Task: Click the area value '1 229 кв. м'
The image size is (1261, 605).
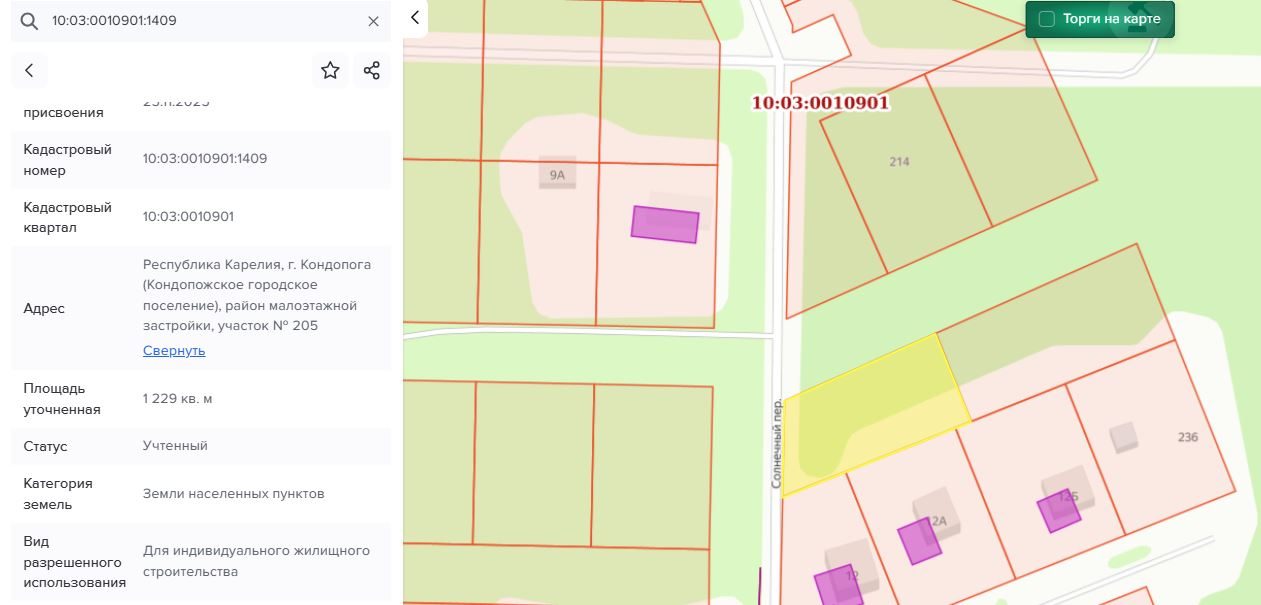Action: pos(178,399)
